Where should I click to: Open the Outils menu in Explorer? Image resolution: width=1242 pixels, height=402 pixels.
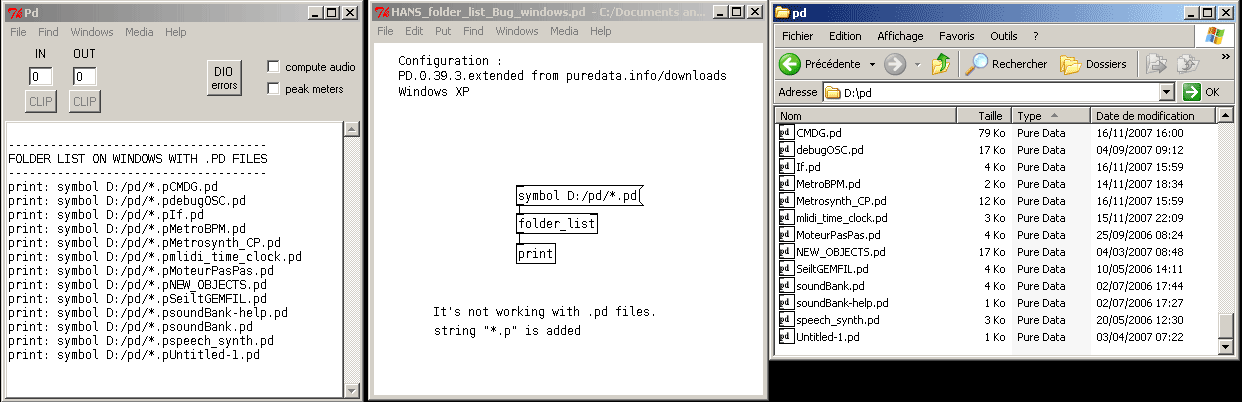click(x=1003, y=36)
